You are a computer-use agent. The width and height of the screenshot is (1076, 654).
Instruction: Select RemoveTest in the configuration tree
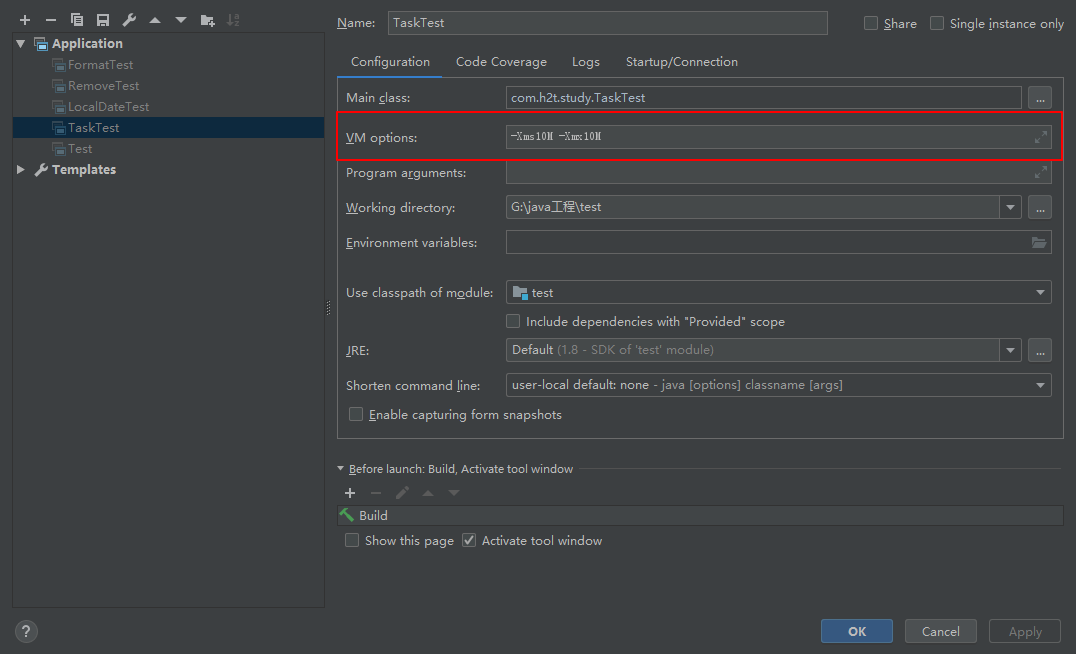click(x=103, y=86)
